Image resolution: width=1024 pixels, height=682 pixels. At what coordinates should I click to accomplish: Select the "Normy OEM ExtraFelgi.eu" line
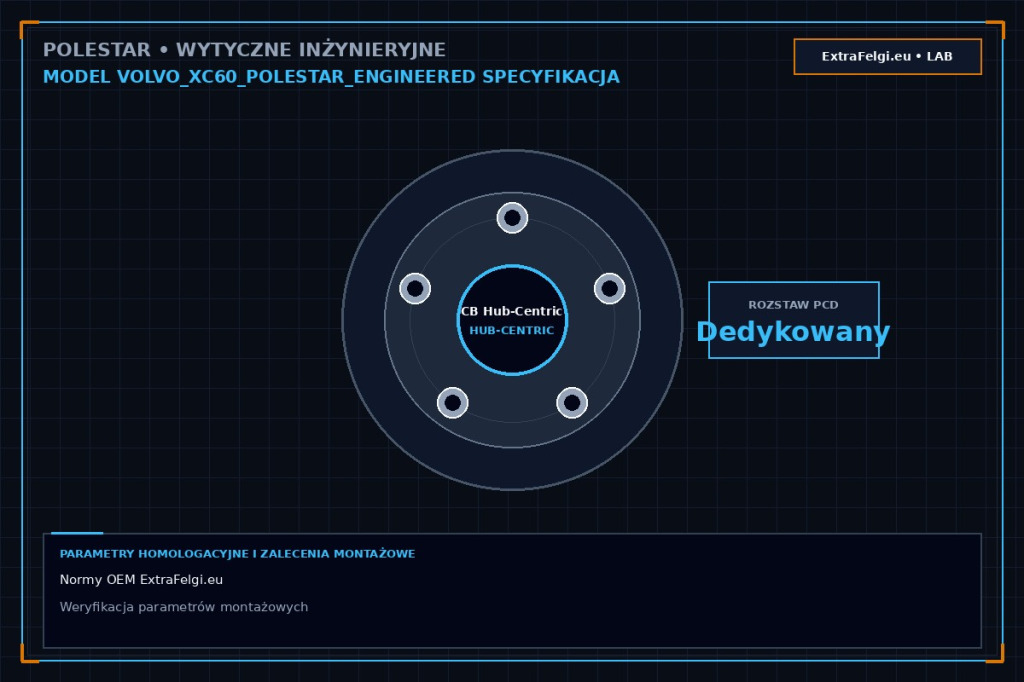pyautogui.click(x=141, y=580)
